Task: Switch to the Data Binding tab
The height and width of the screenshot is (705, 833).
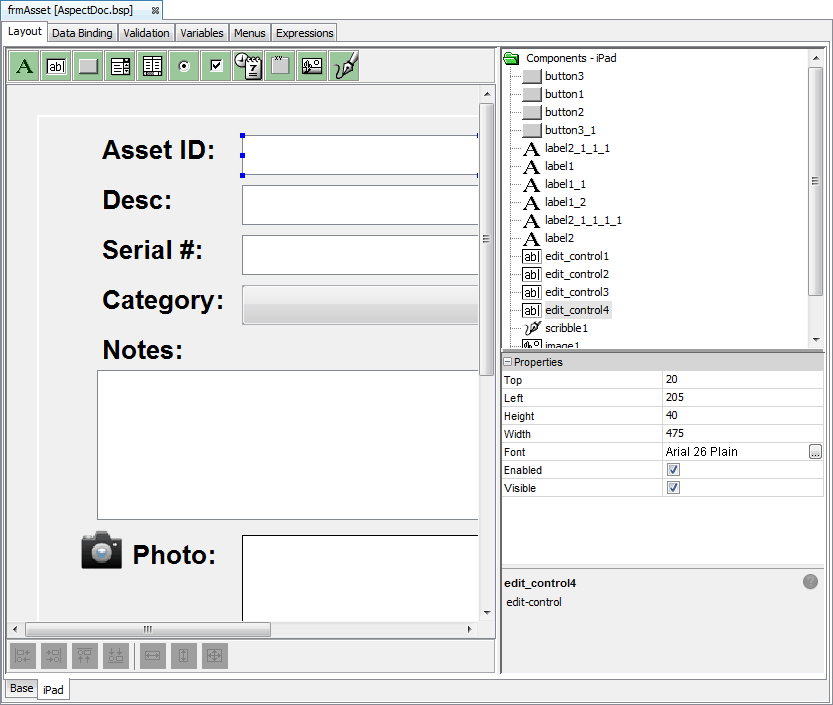Action: click(82, 33)
